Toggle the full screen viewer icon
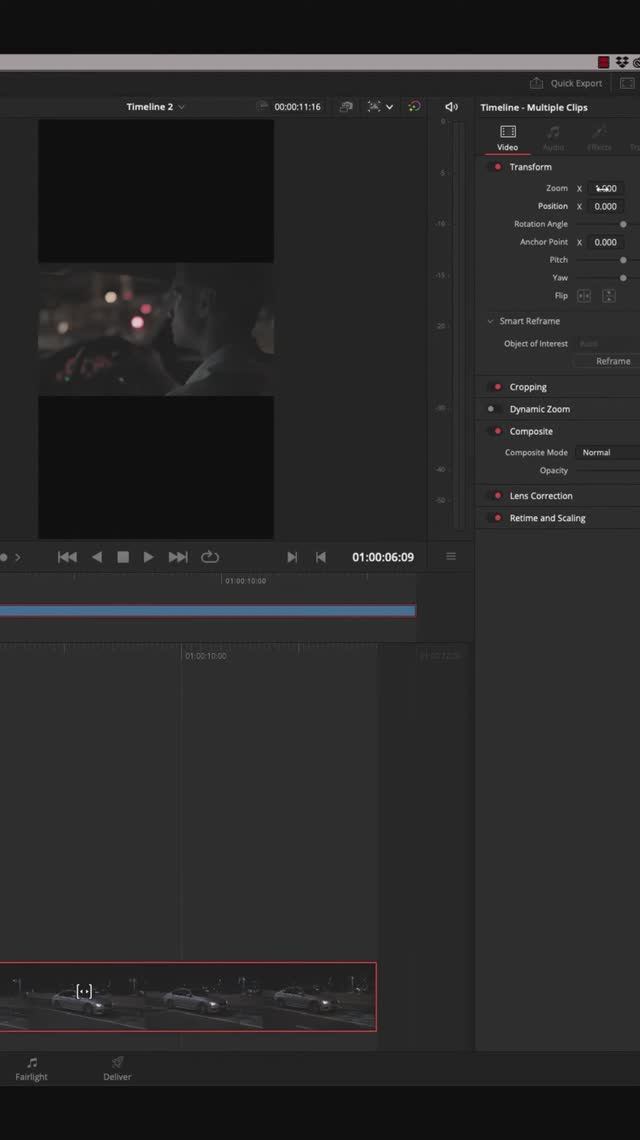 click(627, 83)
